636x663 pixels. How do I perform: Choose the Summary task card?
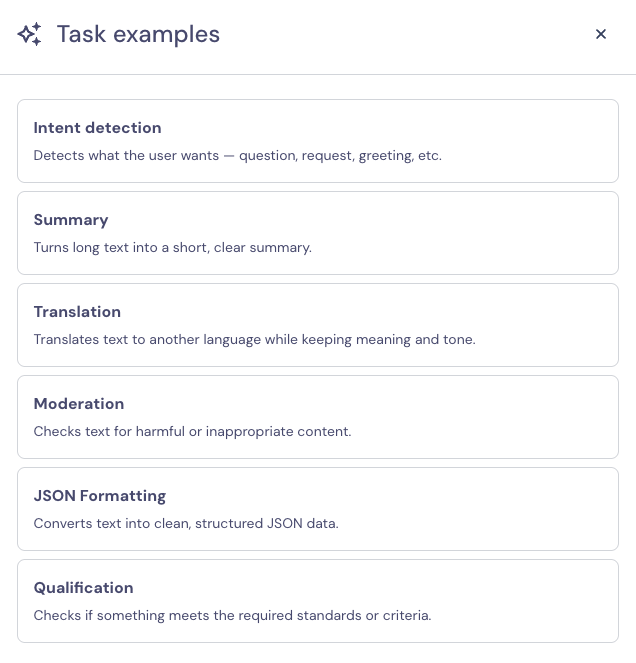click(x=318, y=233)
